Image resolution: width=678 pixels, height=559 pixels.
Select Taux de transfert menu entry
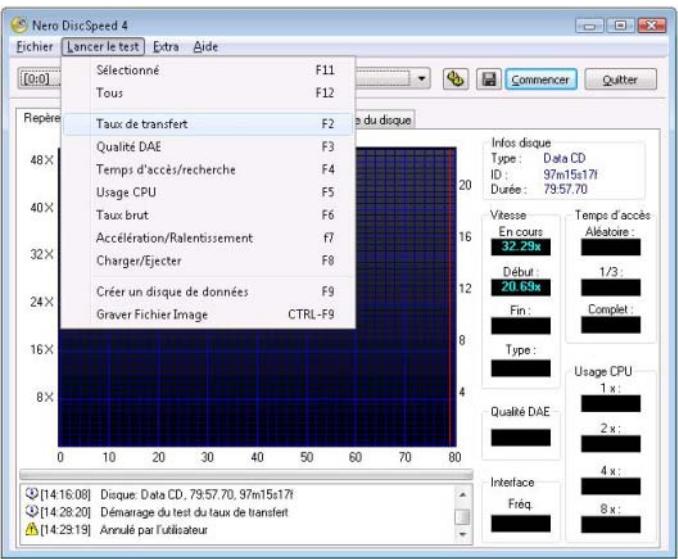click(208, 124)
